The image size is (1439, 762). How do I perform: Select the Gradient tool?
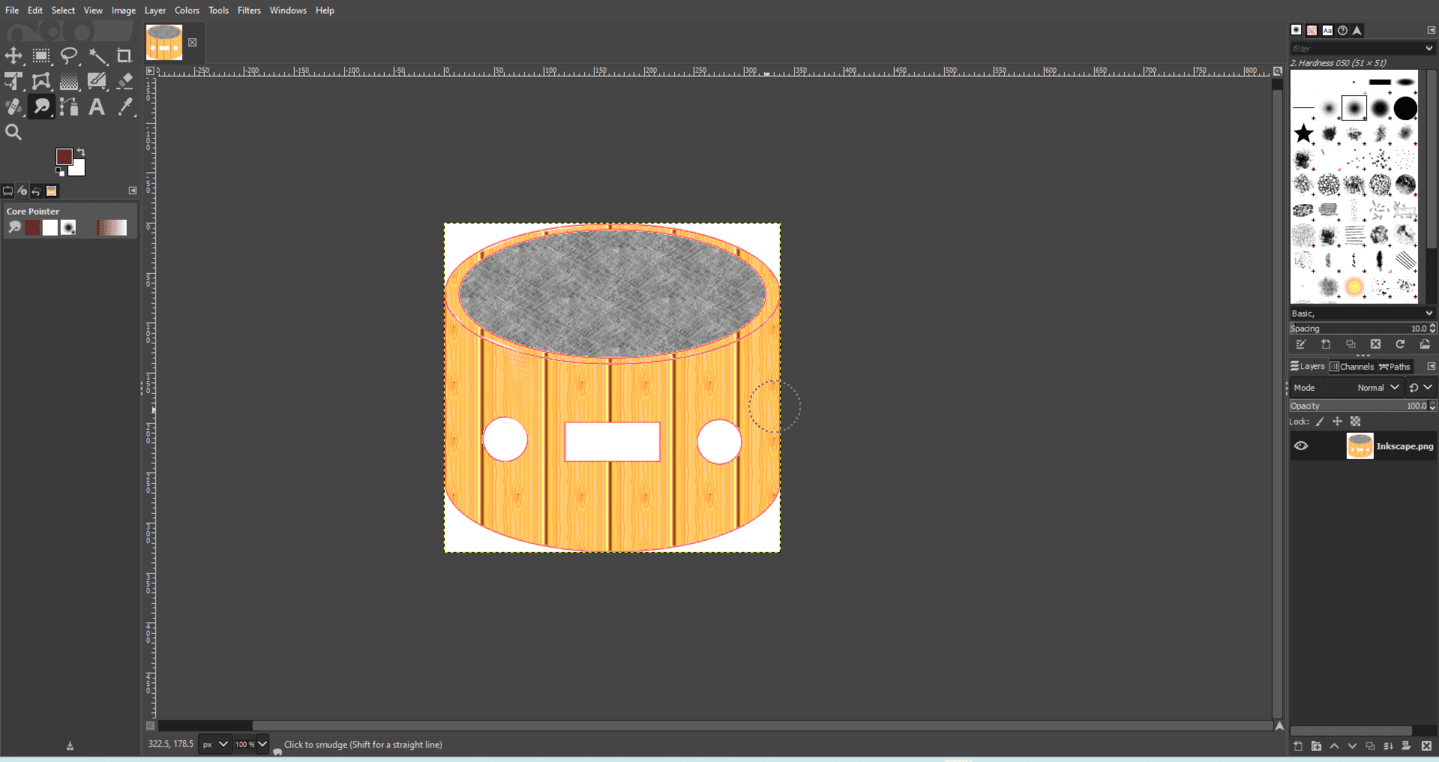click(x=69, y=81)
